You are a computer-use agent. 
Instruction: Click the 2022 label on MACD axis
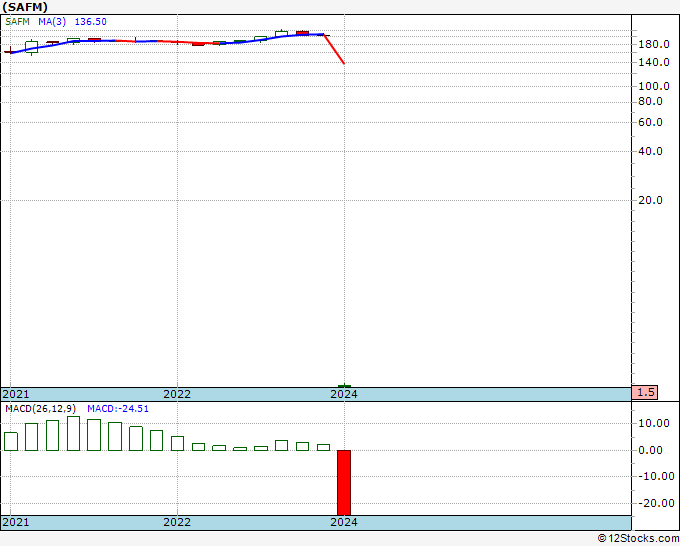177,522
